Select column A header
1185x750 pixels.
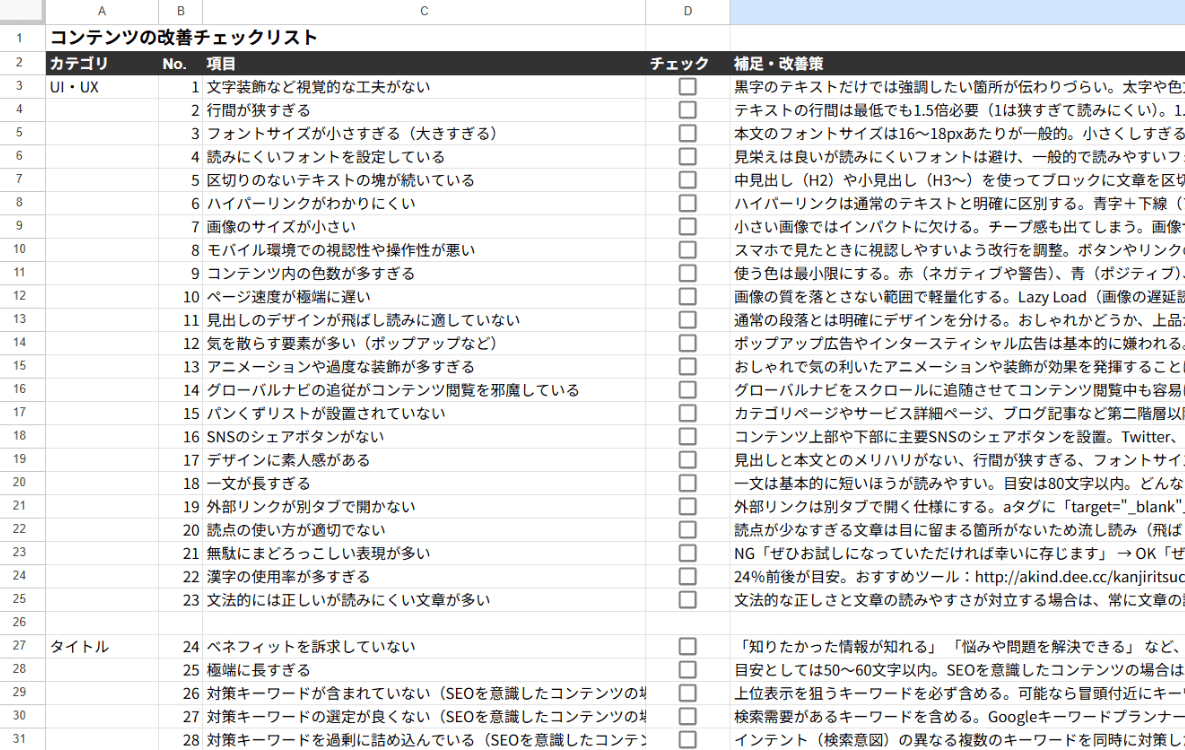pos(101,12)
